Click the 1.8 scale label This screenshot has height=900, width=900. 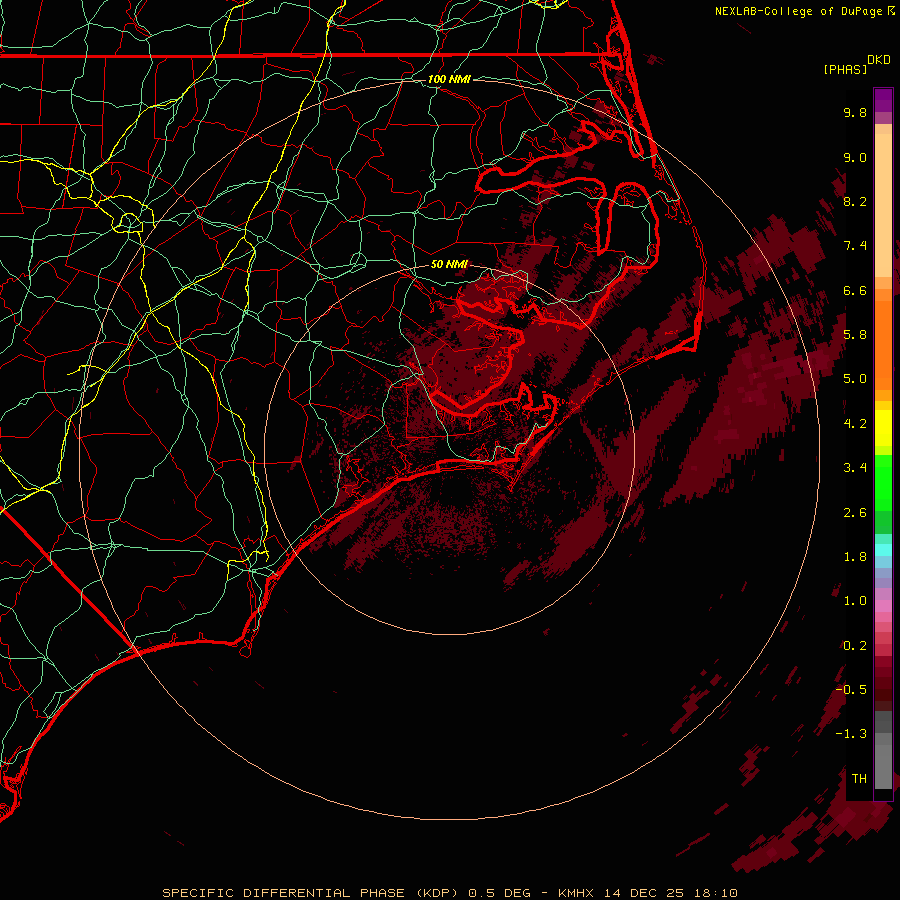point(855,557)
